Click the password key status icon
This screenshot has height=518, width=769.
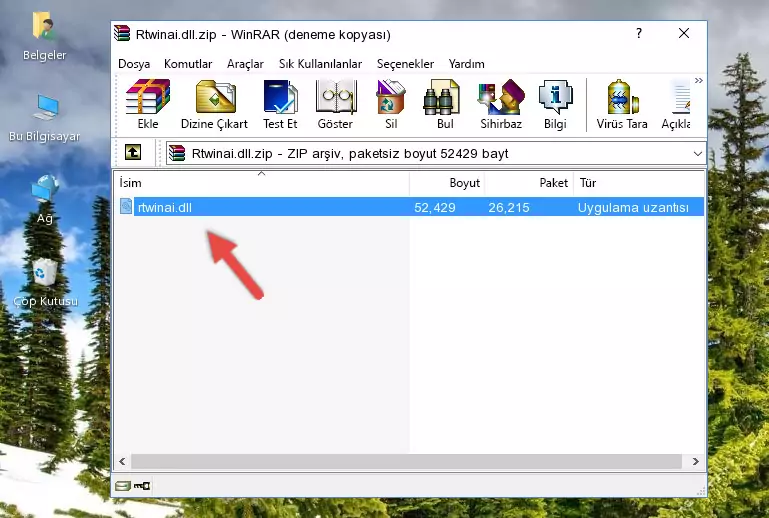(142, 486)
